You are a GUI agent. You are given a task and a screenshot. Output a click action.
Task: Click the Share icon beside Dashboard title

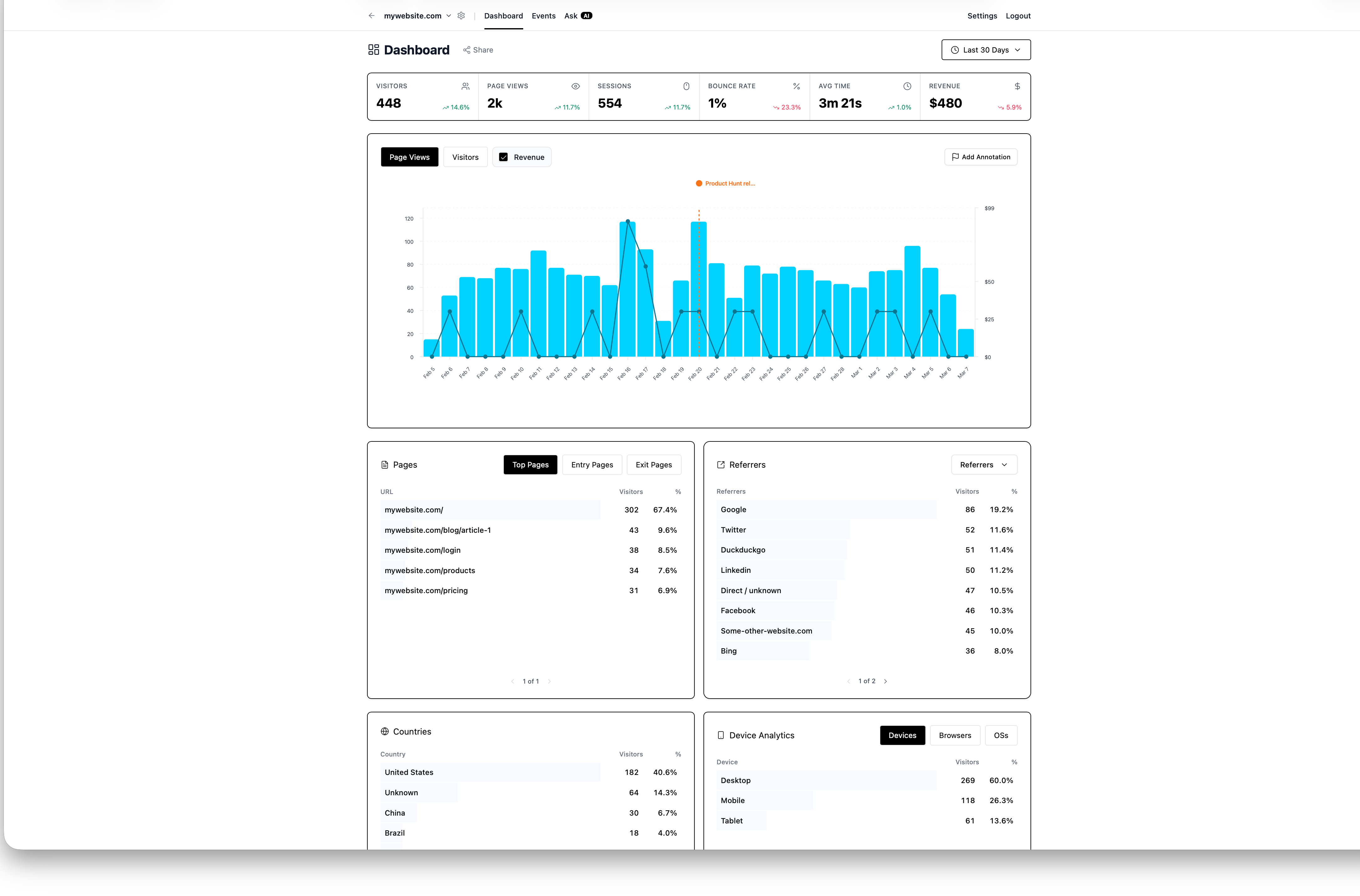pos(468,50)
